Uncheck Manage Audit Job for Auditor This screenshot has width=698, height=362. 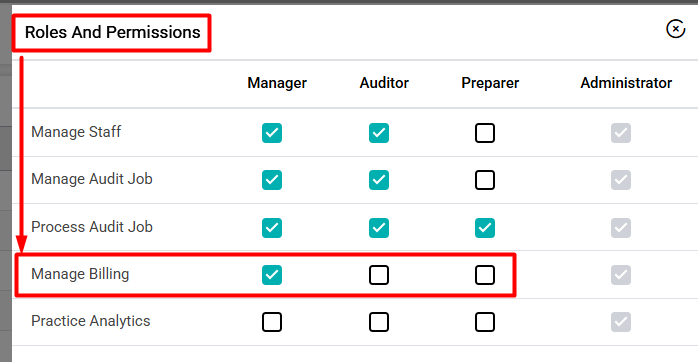click(x=379, y=180)
